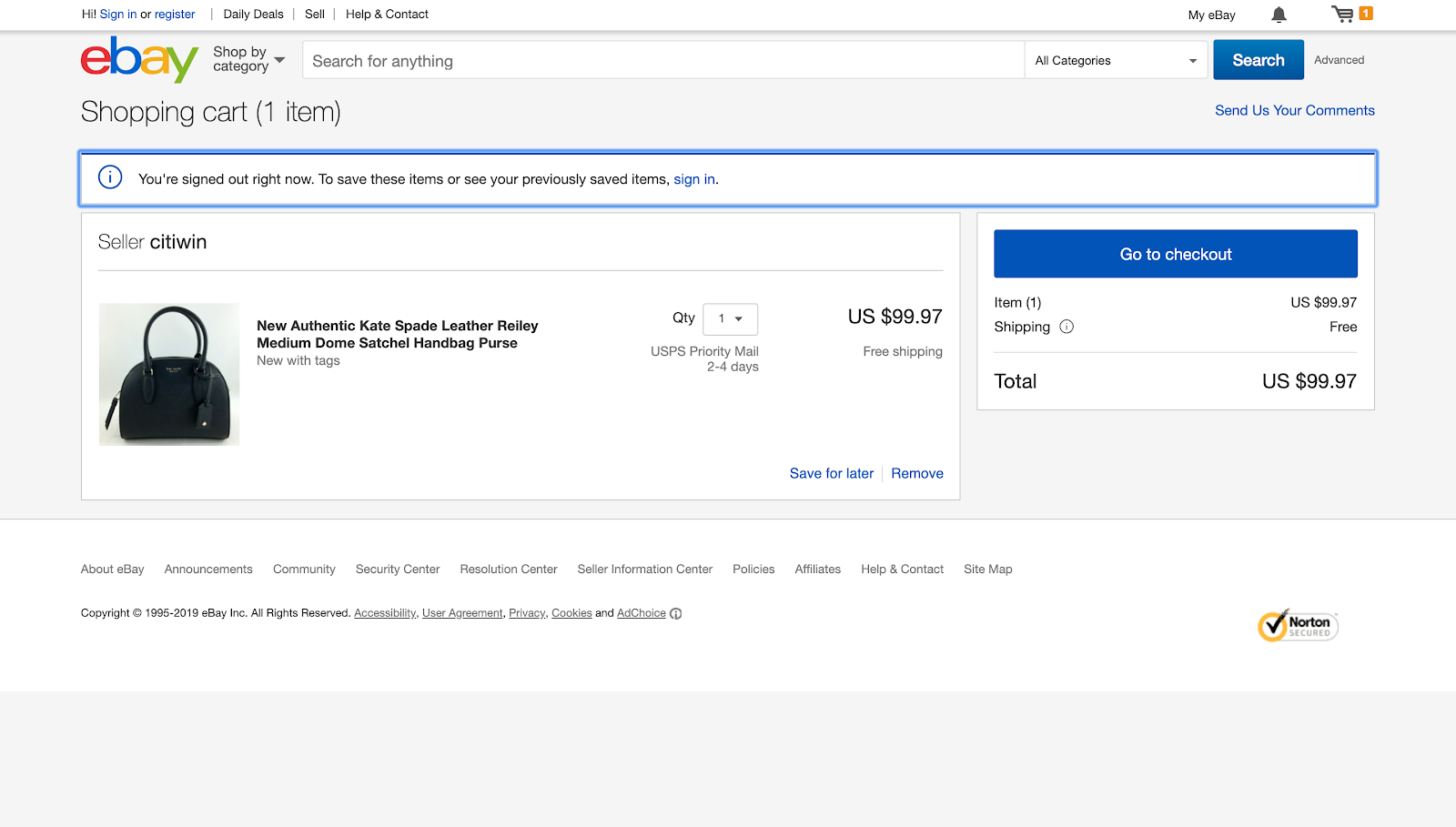Open the Norton Secured badge
The height and width of the screenshot is (827, 1456).
pyautogui.click(x=1298, y=626)
